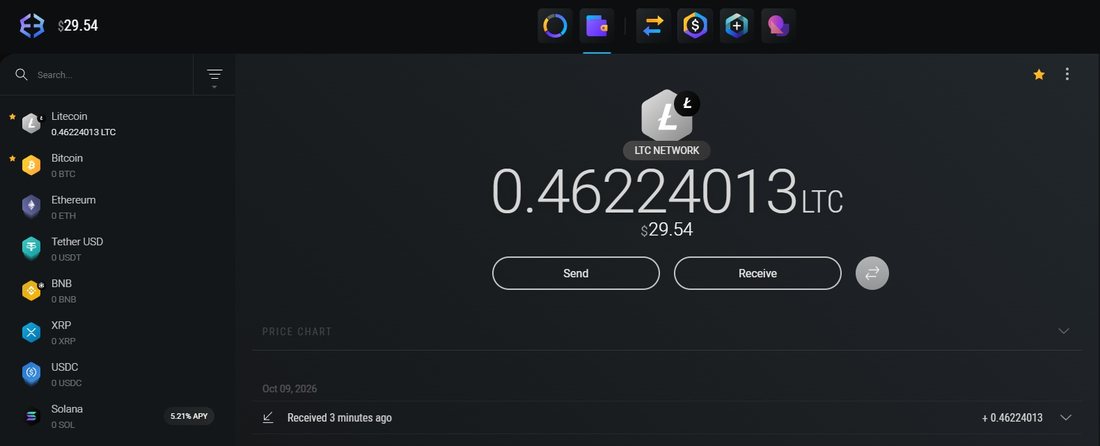Click the 0 USDT balance text
1100x446 pixels.
(x=66, y=257)
